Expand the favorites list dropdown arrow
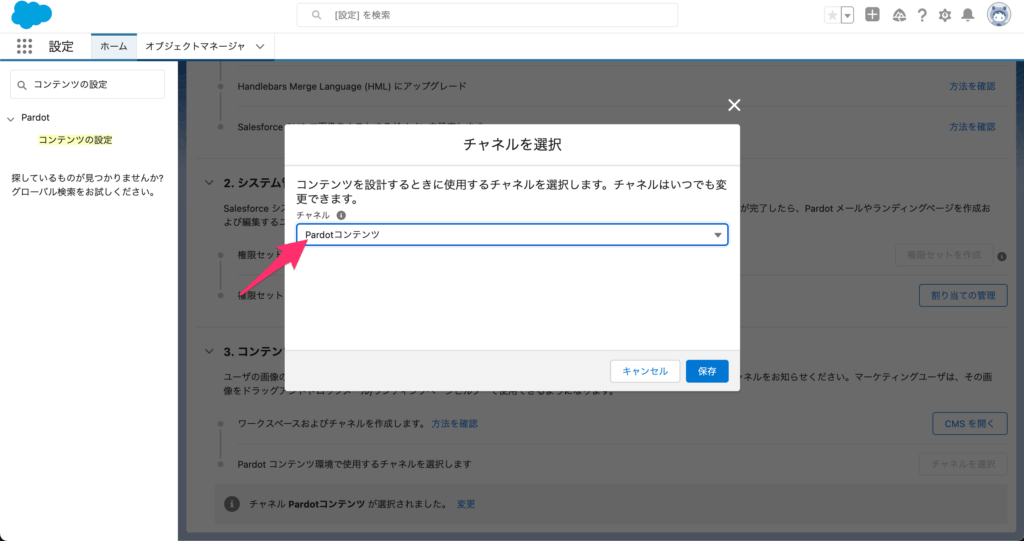This screenshot has width=1024, height=541. pyautogui.click(x=848, y=15)
